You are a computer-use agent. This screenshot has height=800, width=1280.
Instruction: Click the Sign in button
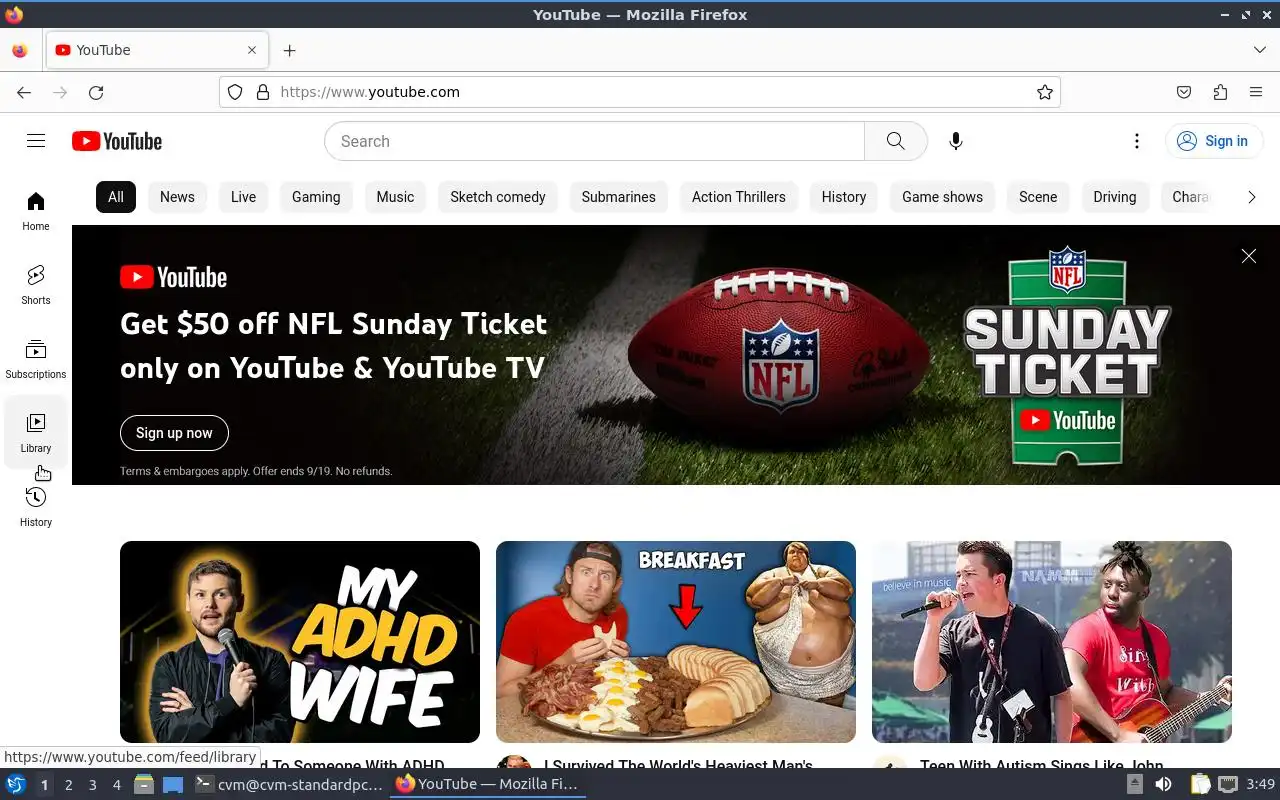click(x=1214, y=141)
